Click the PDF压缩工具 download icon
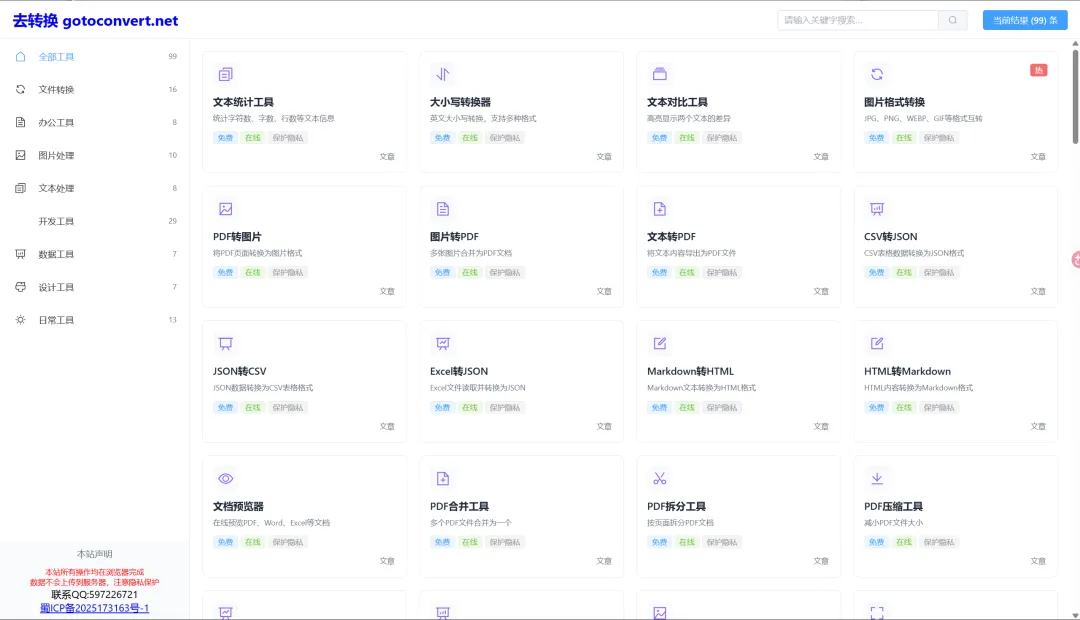1080x620 pixels. (876, 478)
